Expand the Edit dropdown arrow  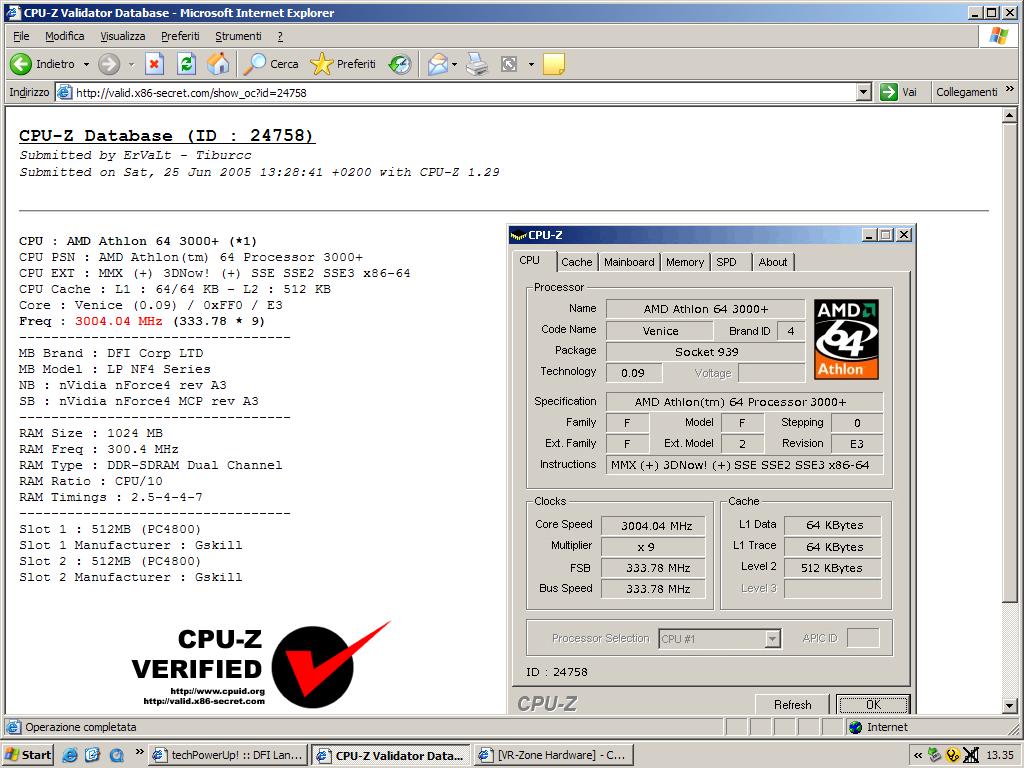531,65
